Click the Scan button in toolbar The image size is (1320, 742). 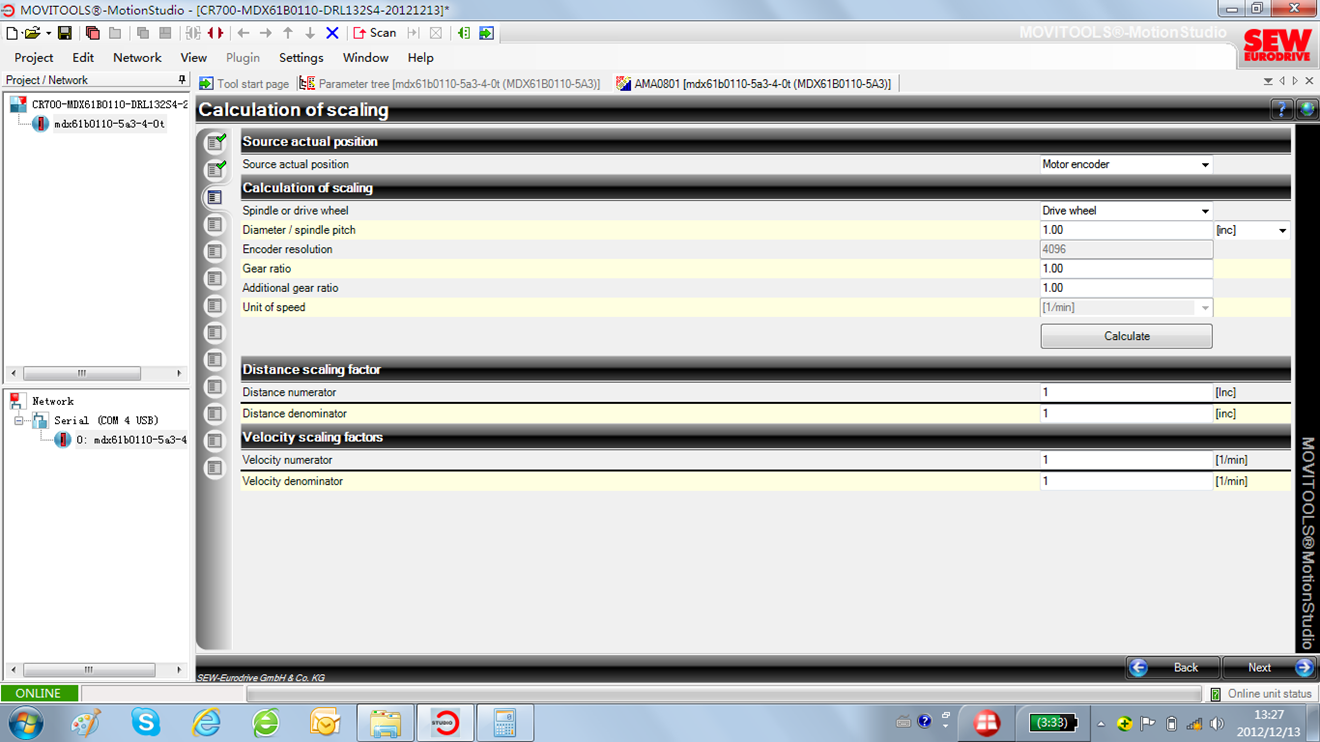375,33
